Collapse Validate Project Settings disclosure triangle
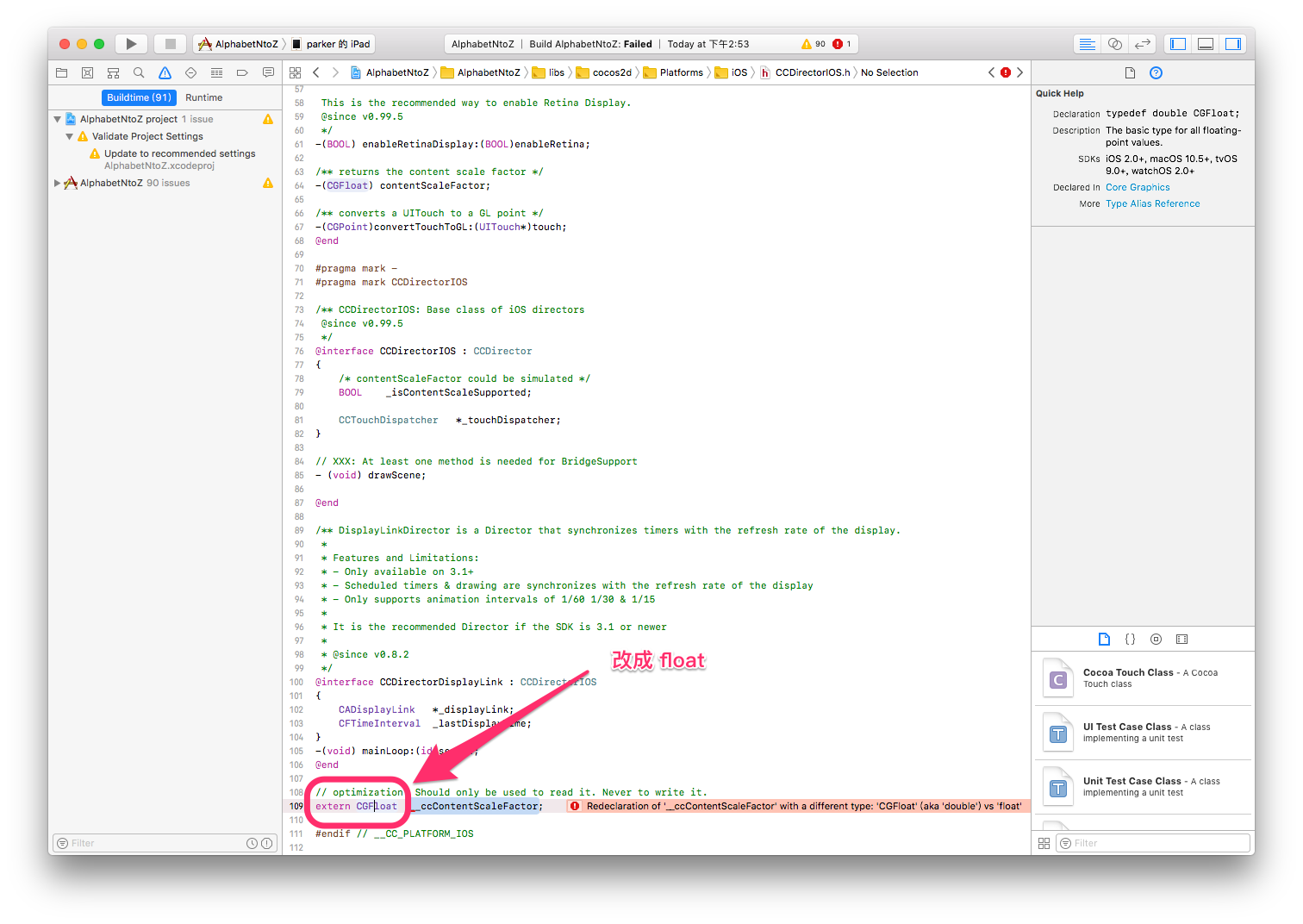This screenshot has height=924, width=1303. pos(70,137)
